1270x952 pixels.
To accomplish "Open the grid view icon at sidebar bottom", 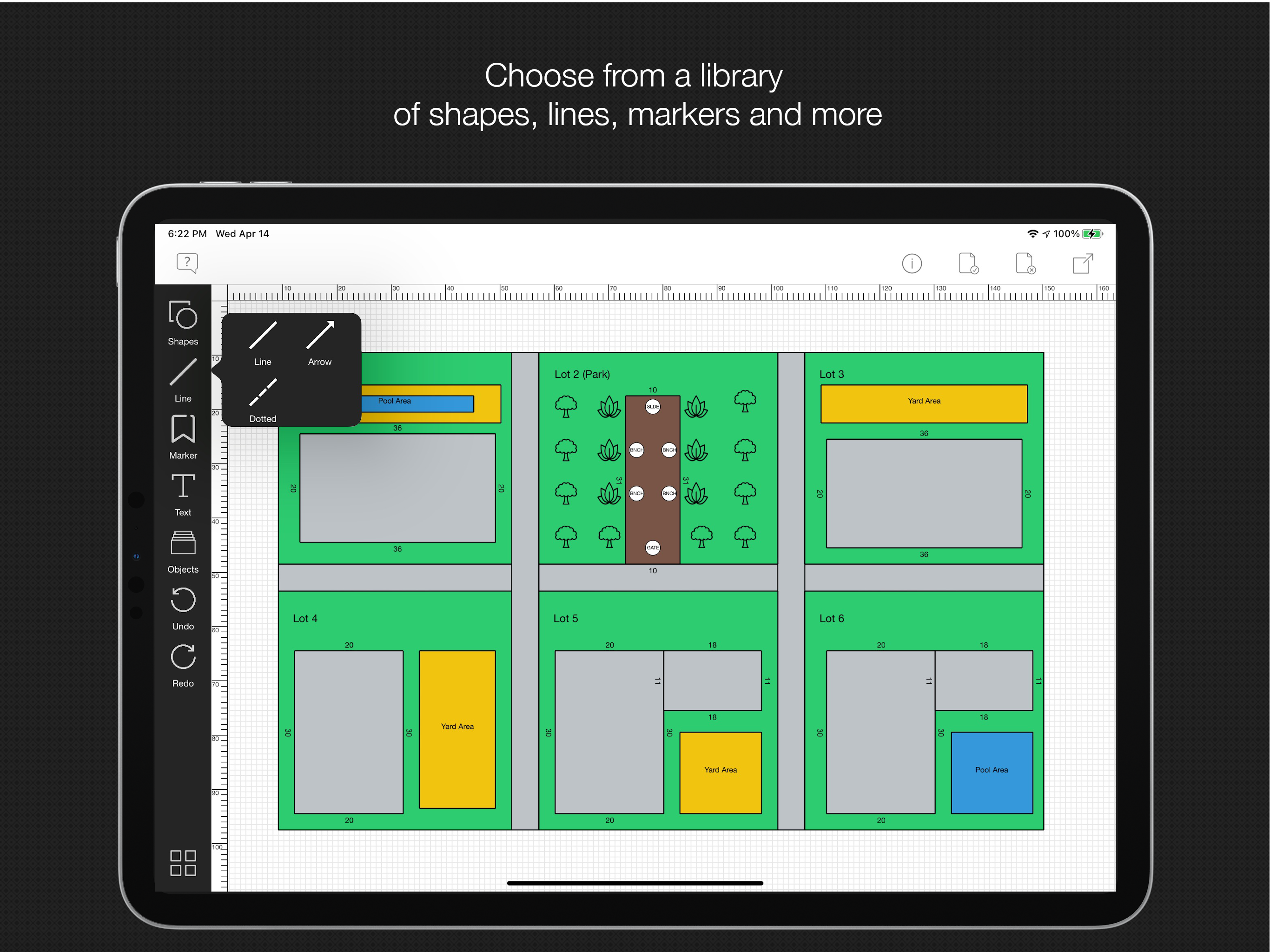I will tap(183, 862).
